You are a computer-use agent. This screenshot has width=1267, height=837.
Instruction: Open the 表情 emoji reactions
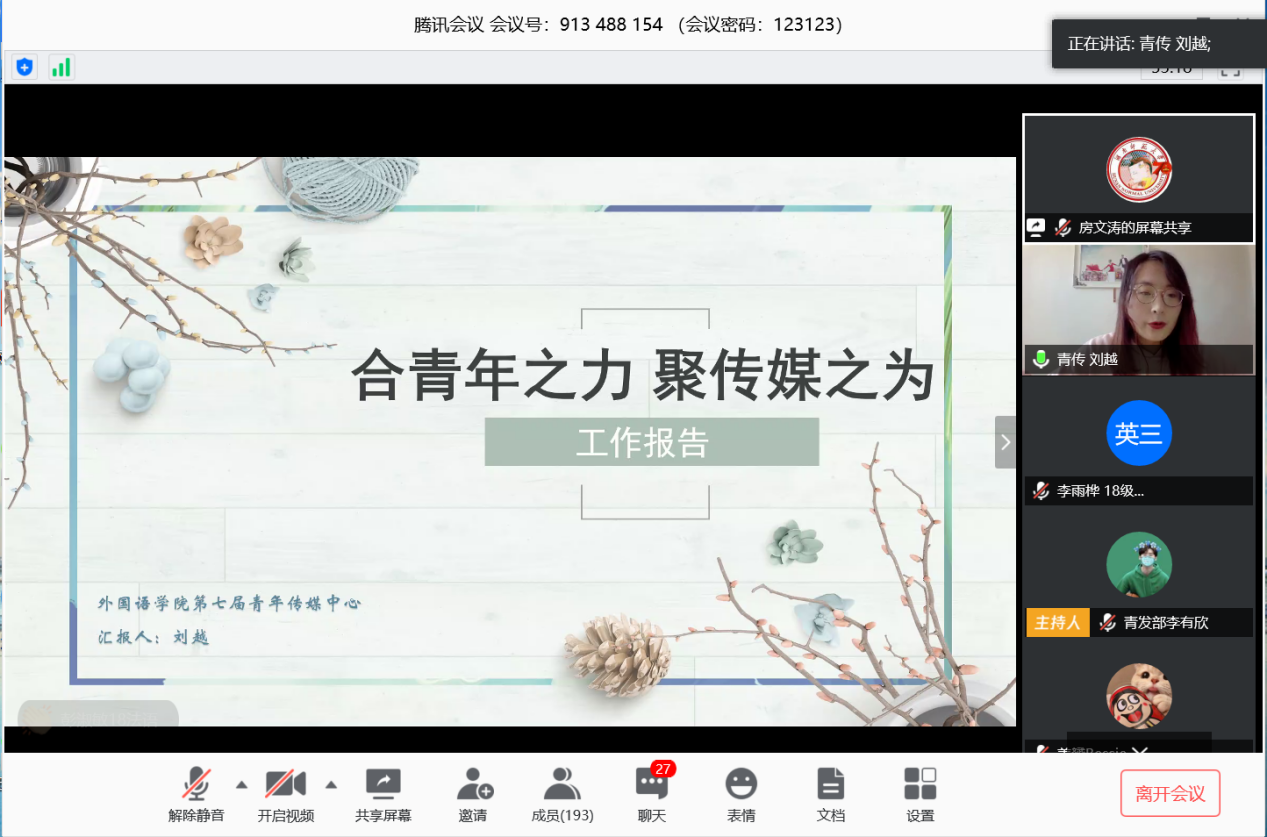pos(741,795)
